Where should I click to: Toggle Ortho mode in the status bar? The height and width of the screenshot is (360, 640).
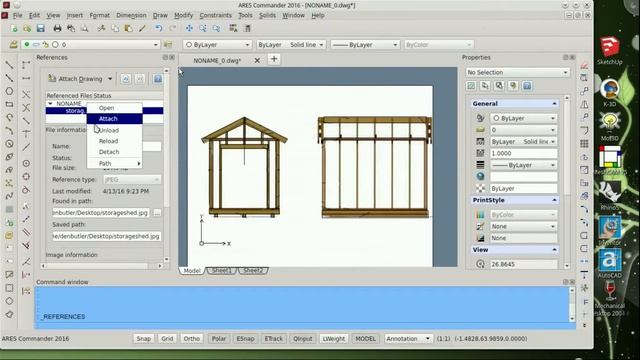pyautogui.click(x=191, y=339)
